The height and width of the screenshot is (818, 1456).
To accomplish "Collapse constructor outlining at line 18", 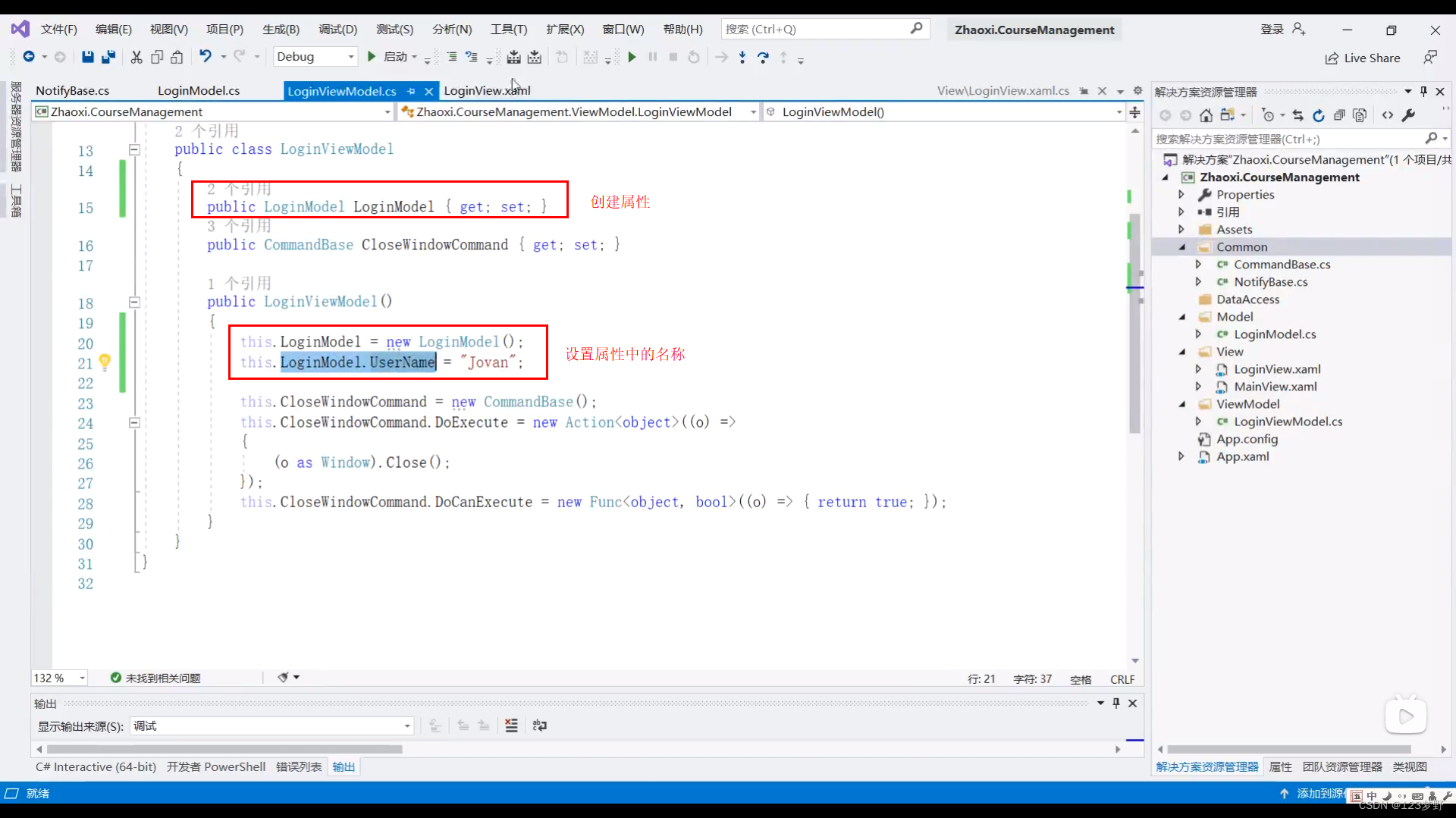I will [x=134, y=302].
